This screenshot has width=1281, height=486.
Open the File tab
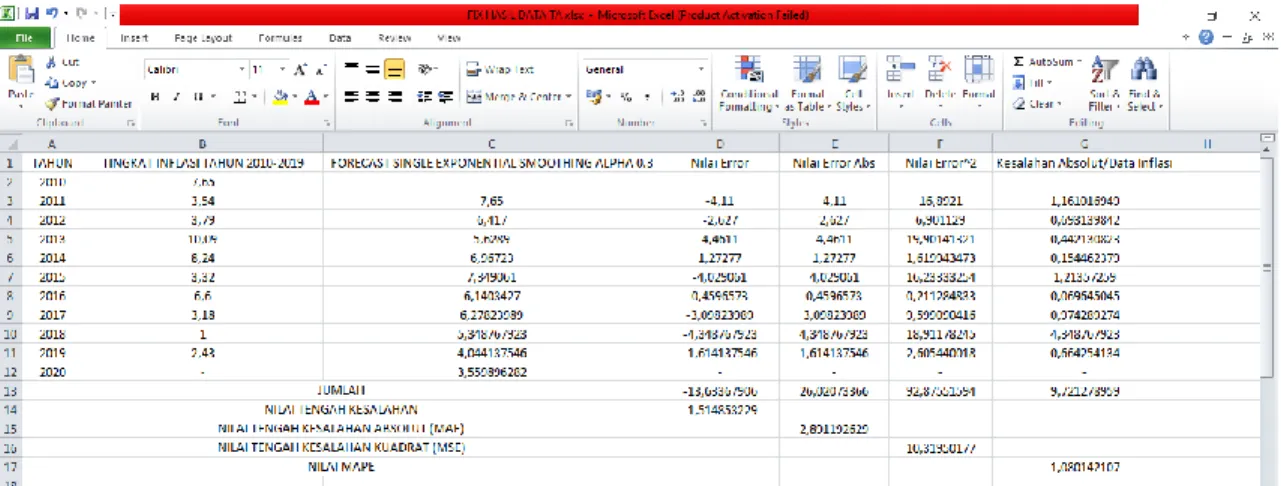pyautogui.click(x=23, y=37)
